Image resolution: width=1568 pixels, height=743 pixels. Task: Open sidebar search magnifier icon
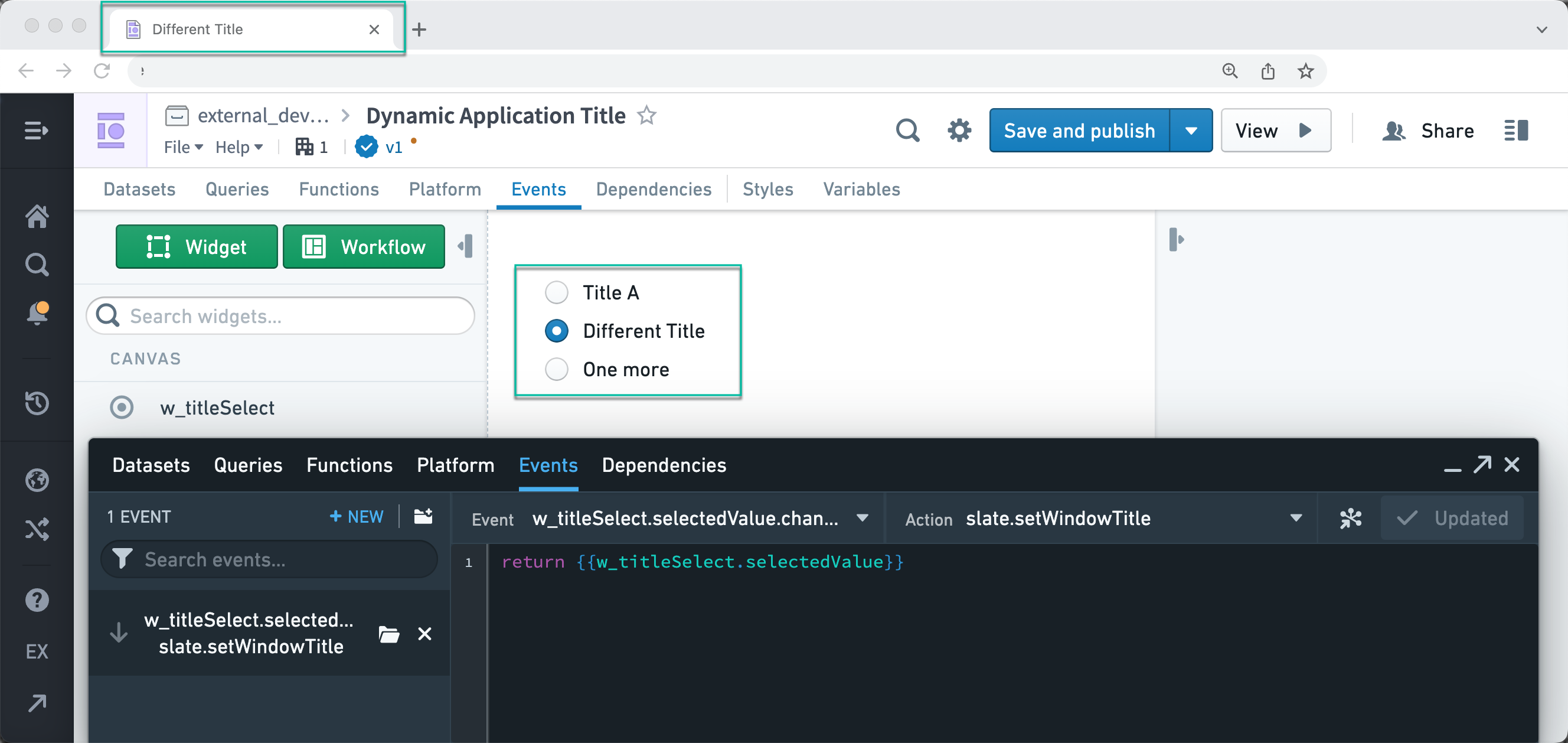point(37,265)
